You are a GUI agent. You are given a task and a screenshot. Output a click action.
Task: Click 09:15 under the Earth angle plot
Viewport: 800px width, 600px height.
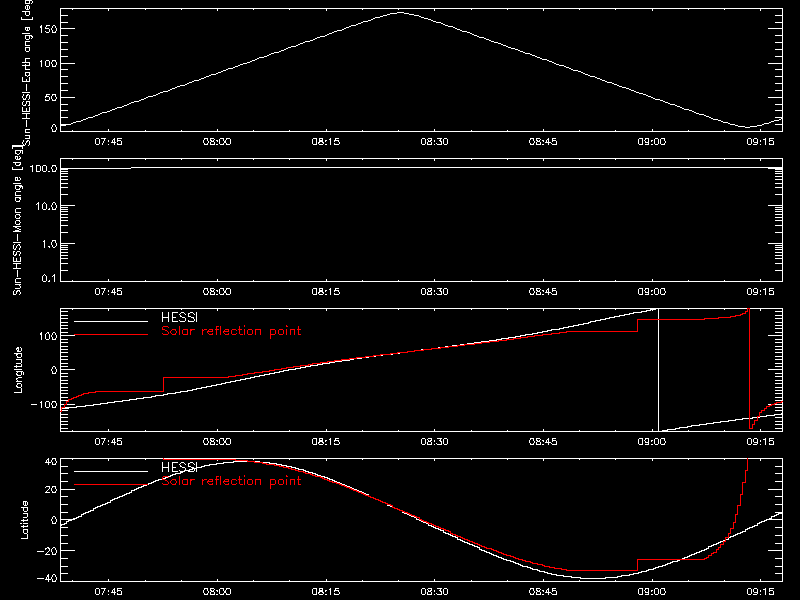click(760, 142)
